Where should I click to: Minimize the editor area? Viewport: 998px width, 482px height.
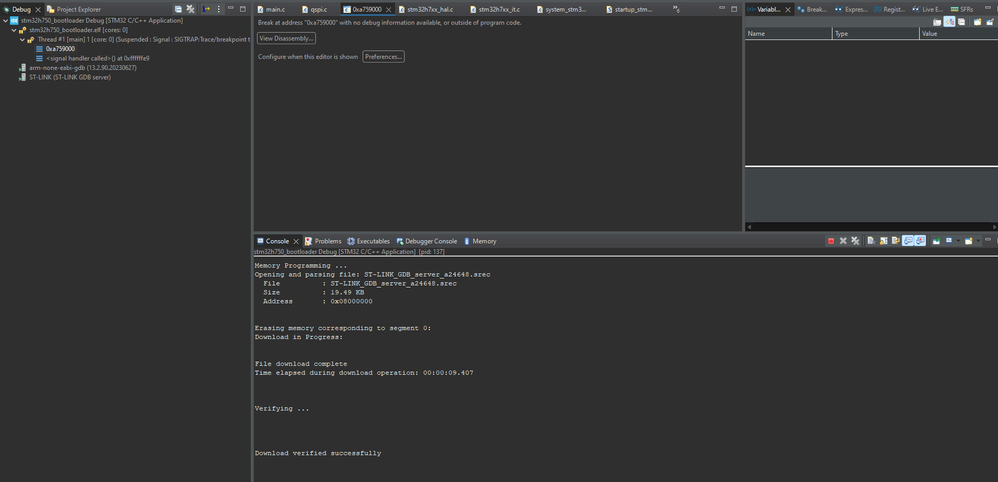[x=722, y=8]
